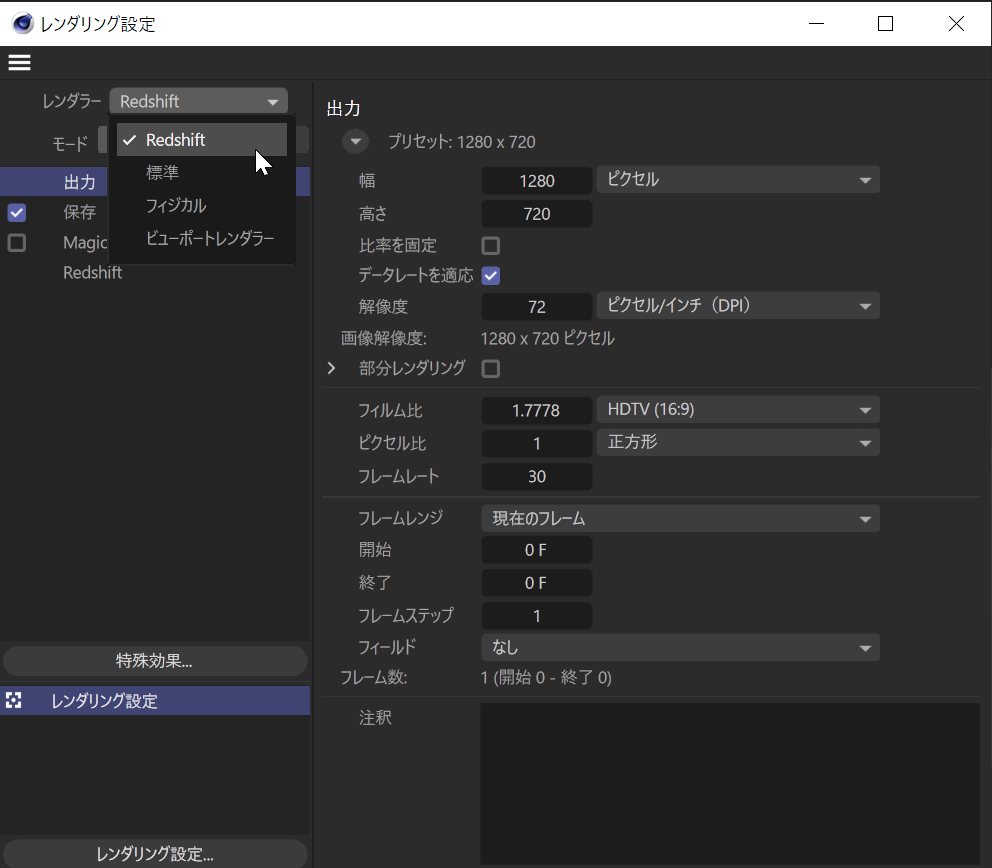Click the 終了 frame field
This screenshot has height=868, width=992.
pos(536,583)
